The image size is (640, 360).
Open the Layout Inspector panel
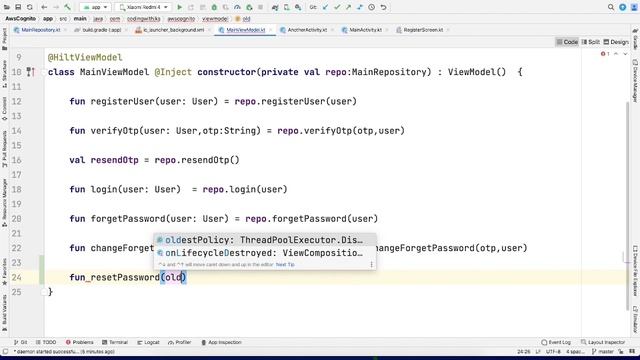(x=603, y=342)
